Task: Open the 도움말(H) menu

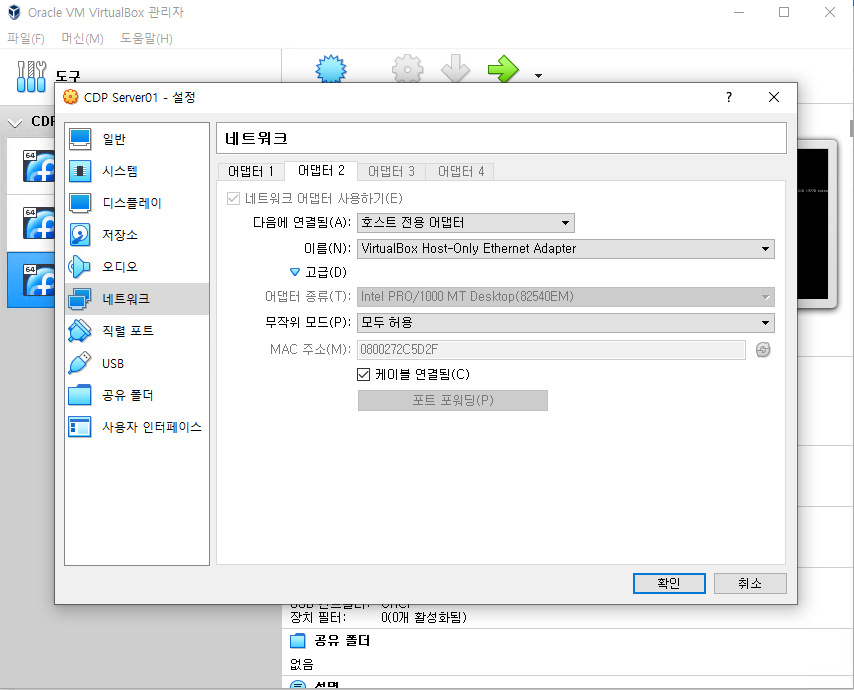Action: click(146, 39)
